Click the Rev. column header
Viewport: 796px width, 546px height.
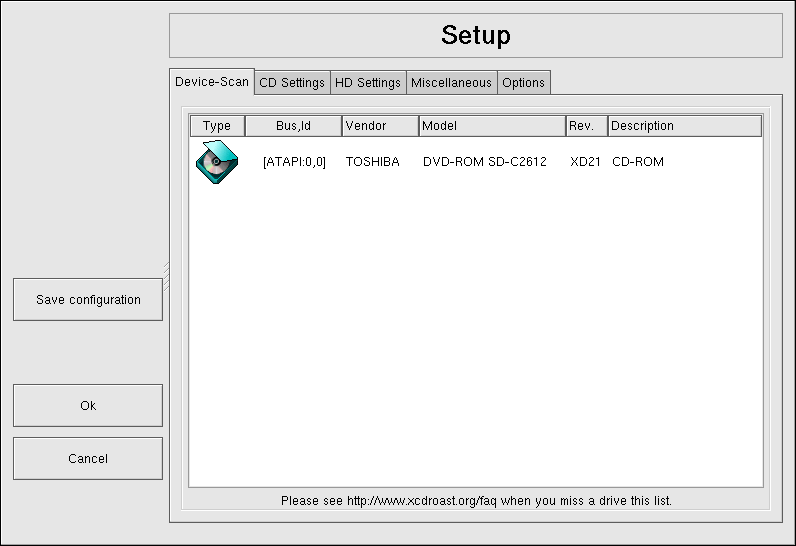click(586, 126)
